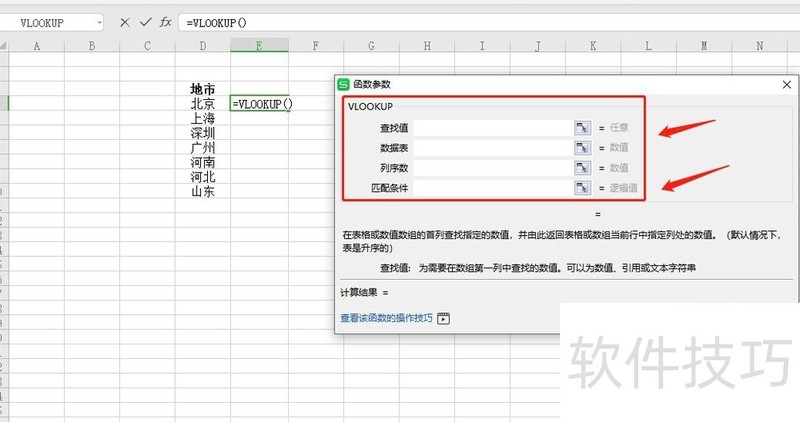Select column A header
This screenshot has height=422, width=800.
coord(37,45)
